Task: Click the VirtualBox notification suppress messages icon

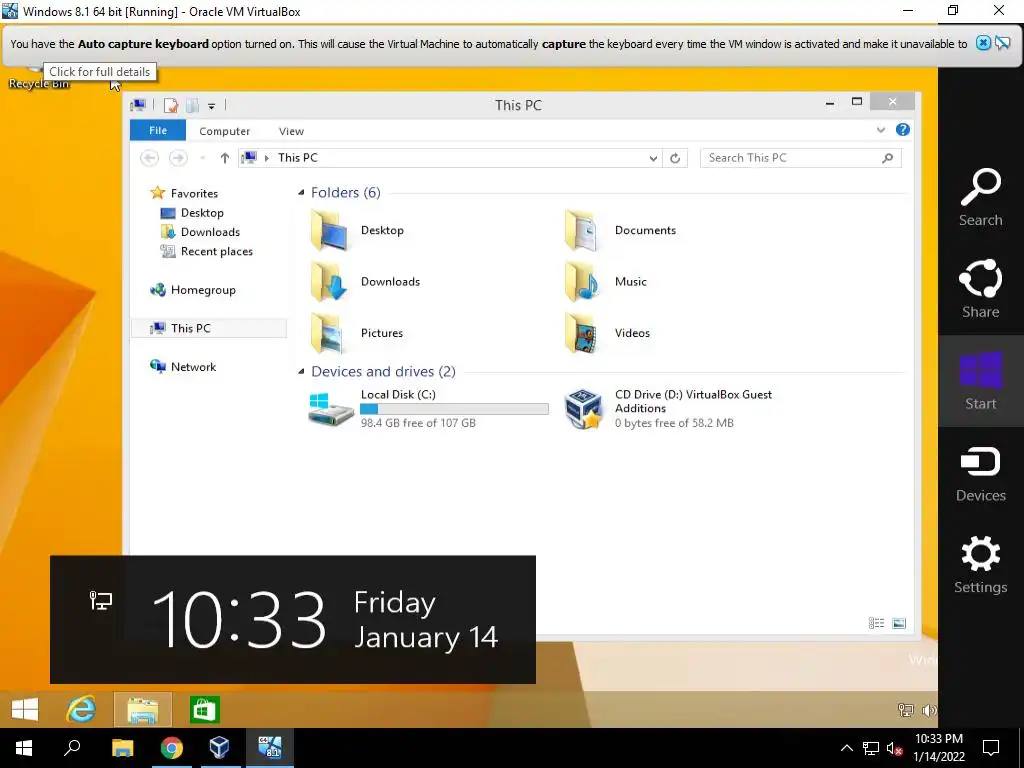Action: point(1003,43)
